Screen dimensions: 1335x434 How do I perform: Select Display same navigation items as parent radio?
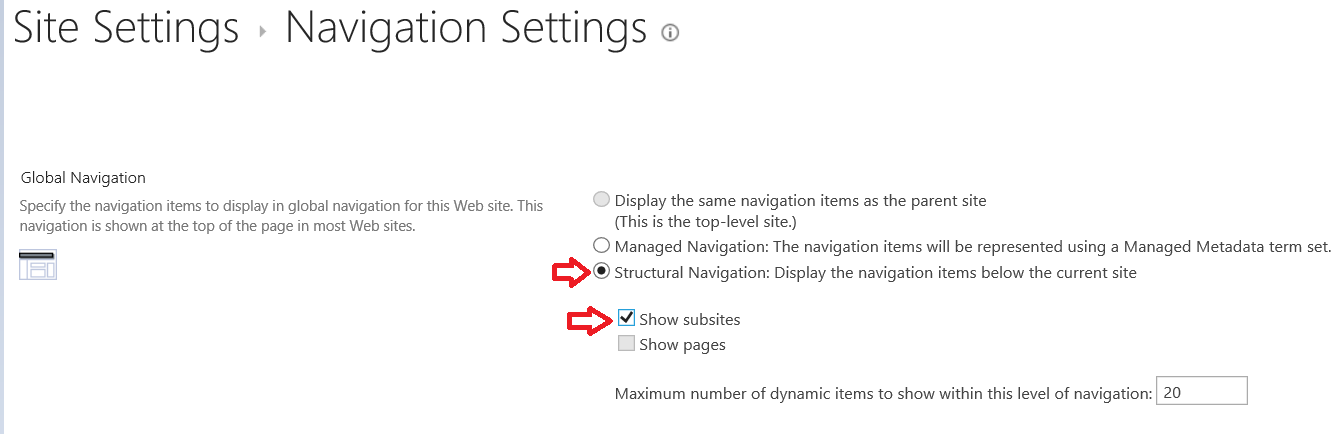tap(602, 200)
